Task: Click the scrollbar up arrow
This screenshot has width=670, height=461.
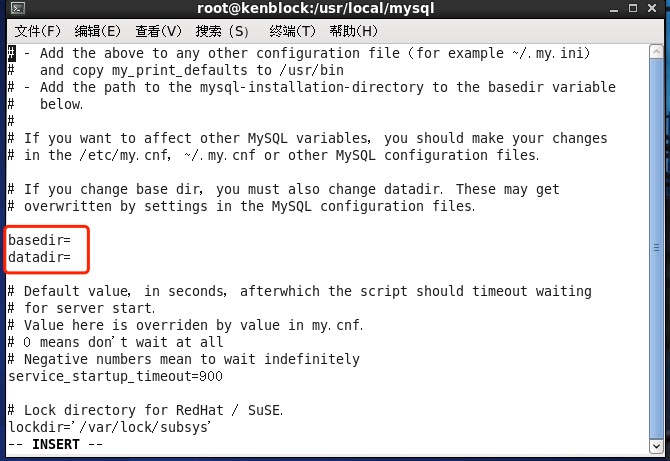Action: [x=656, y=52]
